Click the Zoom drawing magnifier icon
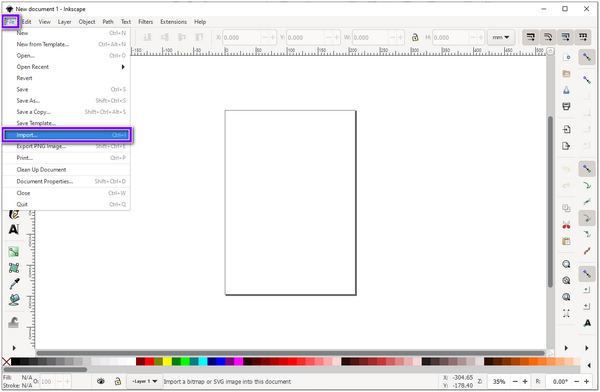Image resolution: width=600 pixels, height=392 pixels. pyautogui.click(x=566, y=281)
